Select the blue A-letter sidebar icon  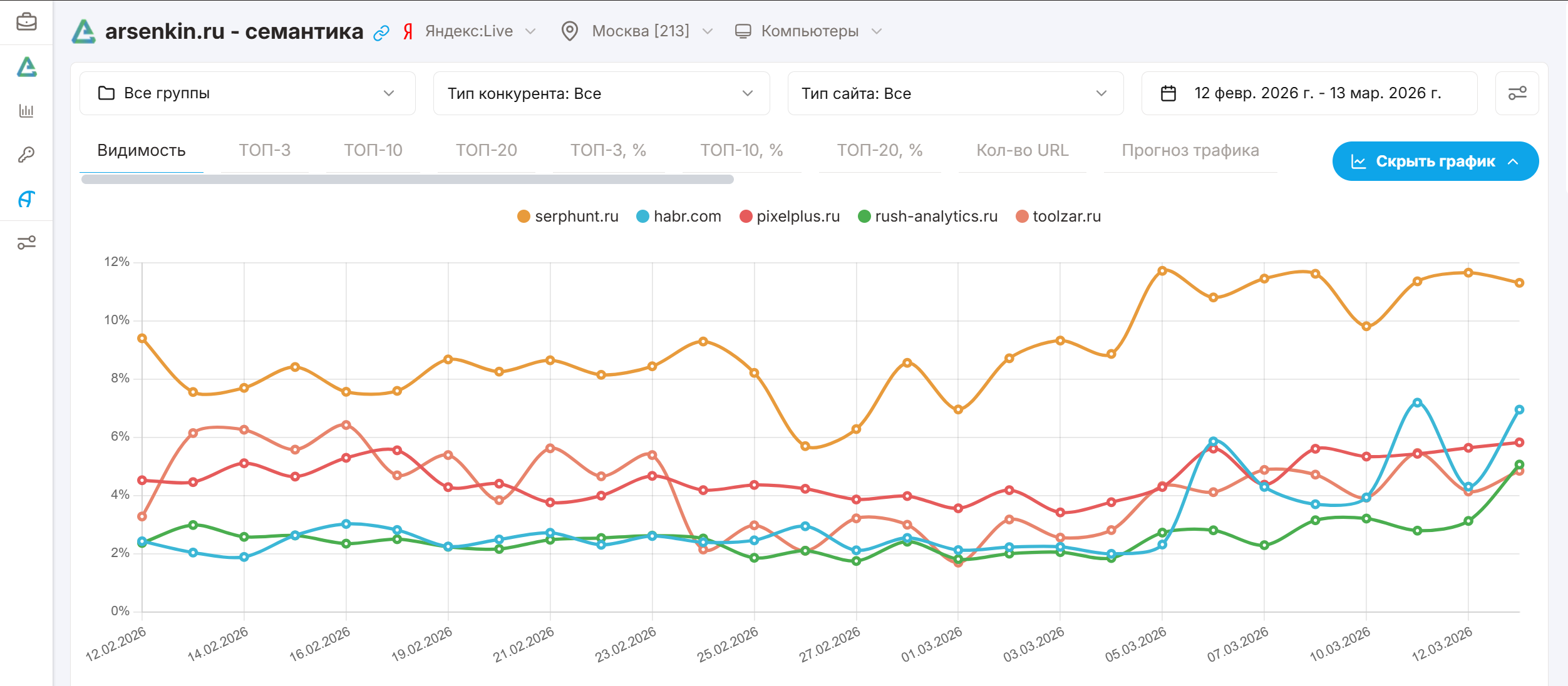point(26,199)
